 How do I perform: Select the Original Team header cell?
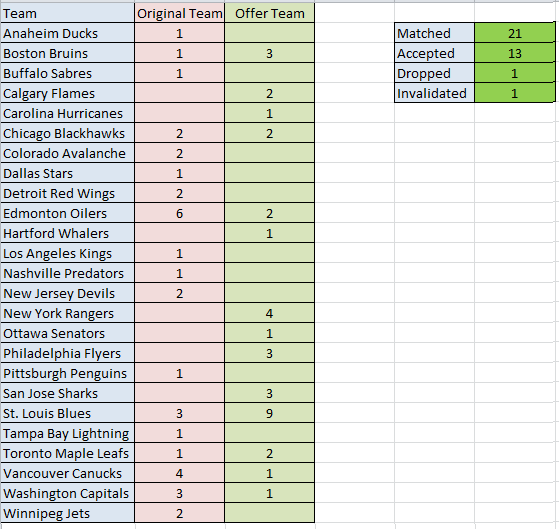(180, 14)
